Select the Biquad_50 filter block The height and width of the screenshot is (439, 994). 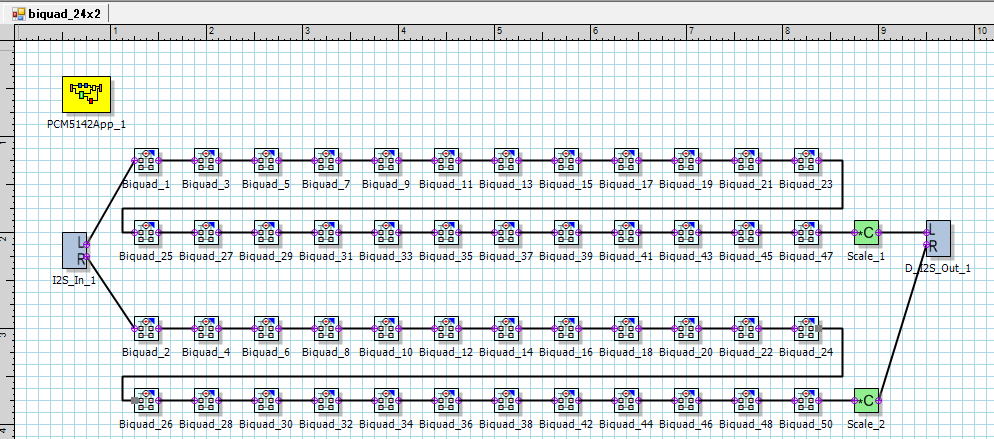click(806, 400)
